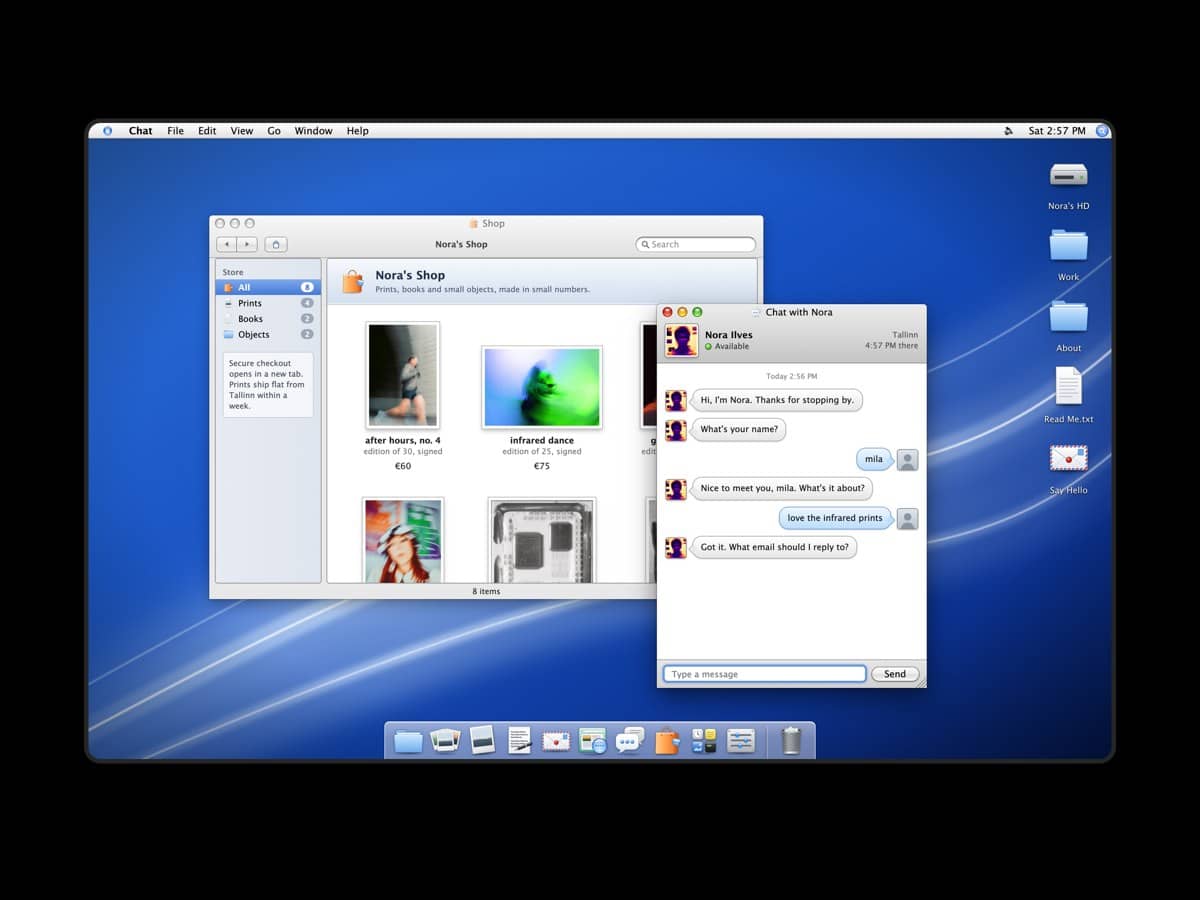Open the Read Me.txt file icon
The image size is (1200, 900).
(1069, 386)
